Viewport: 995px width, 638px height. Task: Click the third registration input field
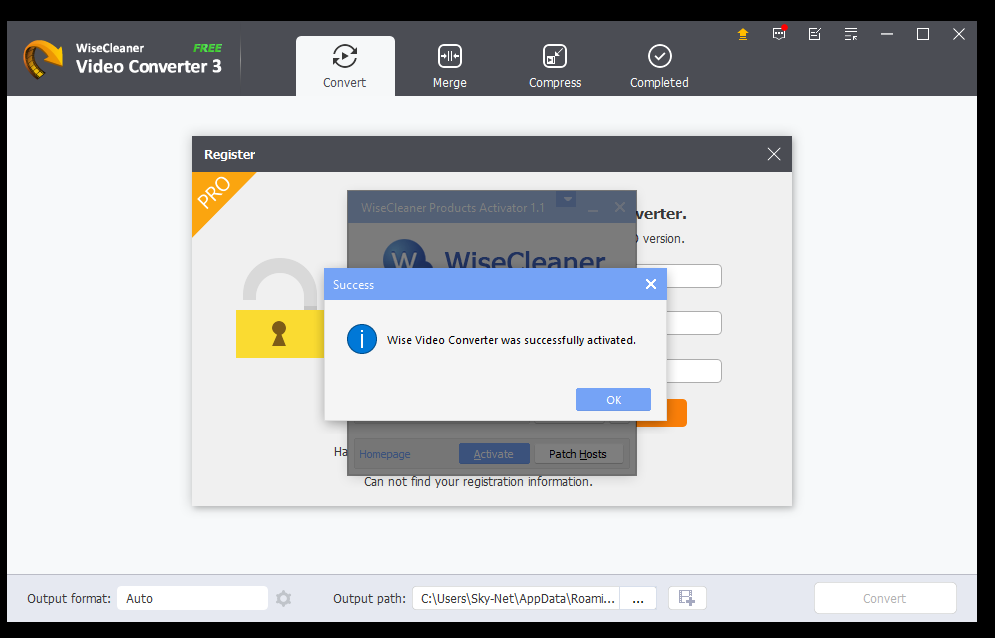pyautogui.click(x=694, y=371)
